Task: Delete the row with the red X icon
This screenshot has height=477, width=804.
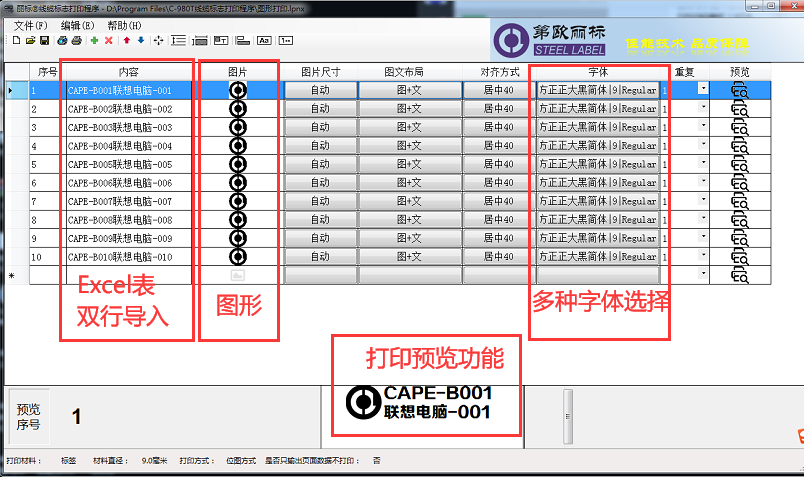Action: (109, 41)
